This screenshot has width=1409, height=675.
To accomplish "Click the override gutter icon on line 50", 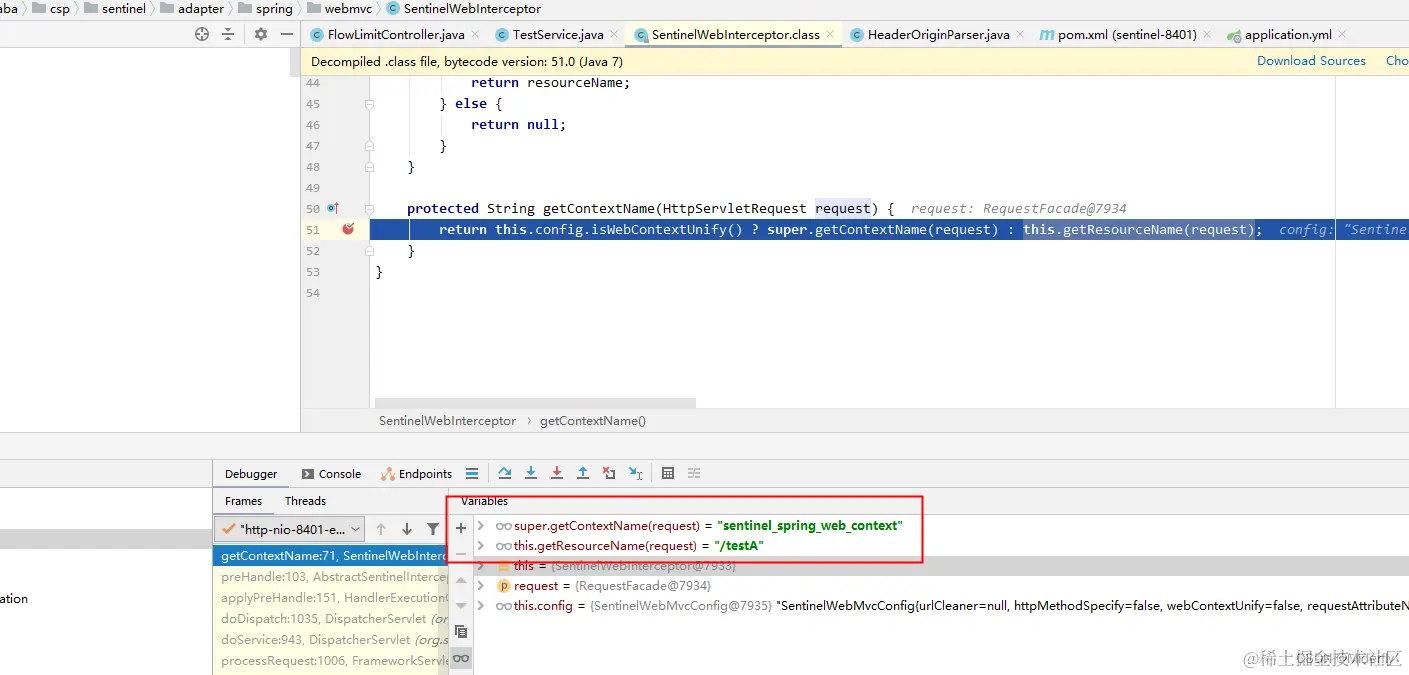I will [x=334, y=208].
